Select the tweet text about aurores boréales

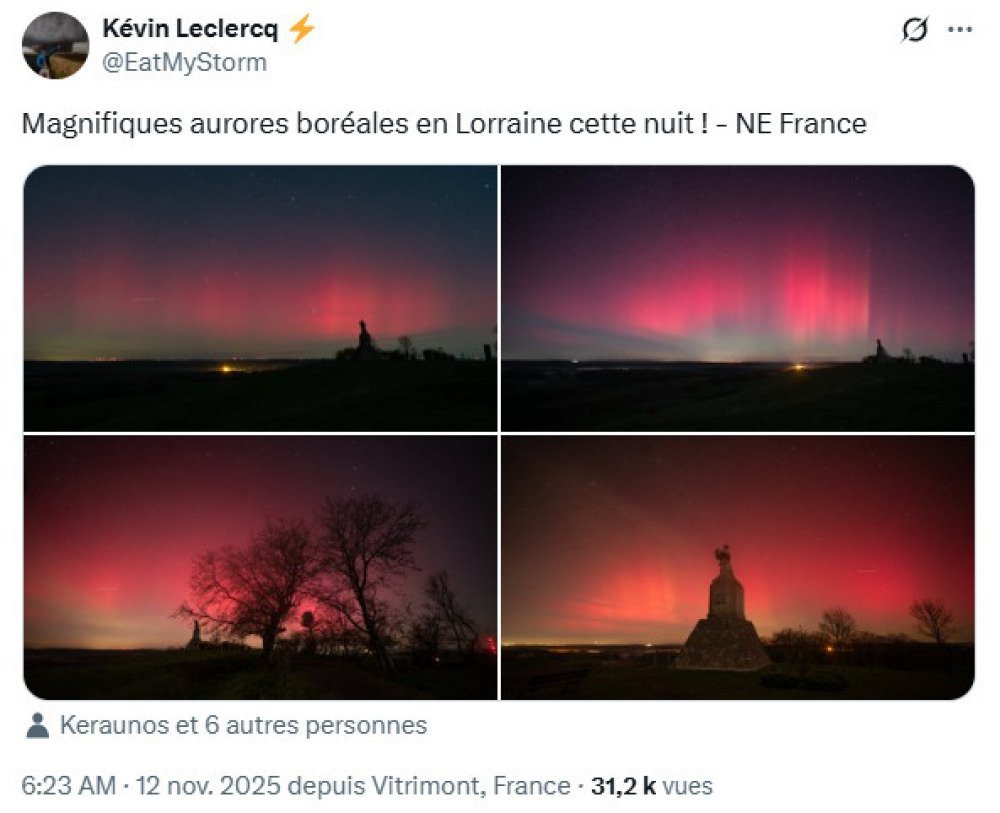(444, 124)
